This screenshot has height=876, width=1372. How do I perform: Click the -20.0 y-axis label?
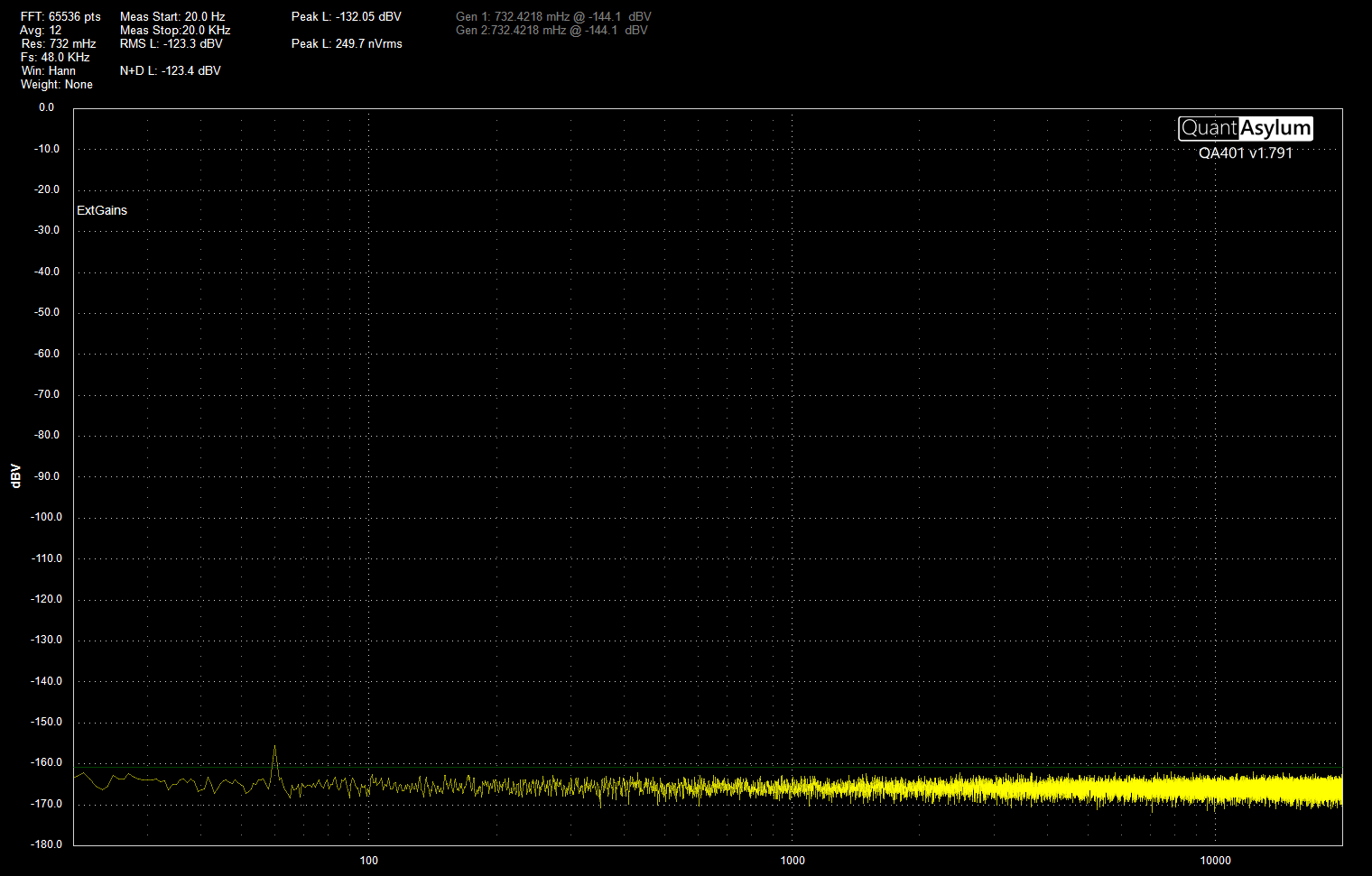[x=47, y=189]
